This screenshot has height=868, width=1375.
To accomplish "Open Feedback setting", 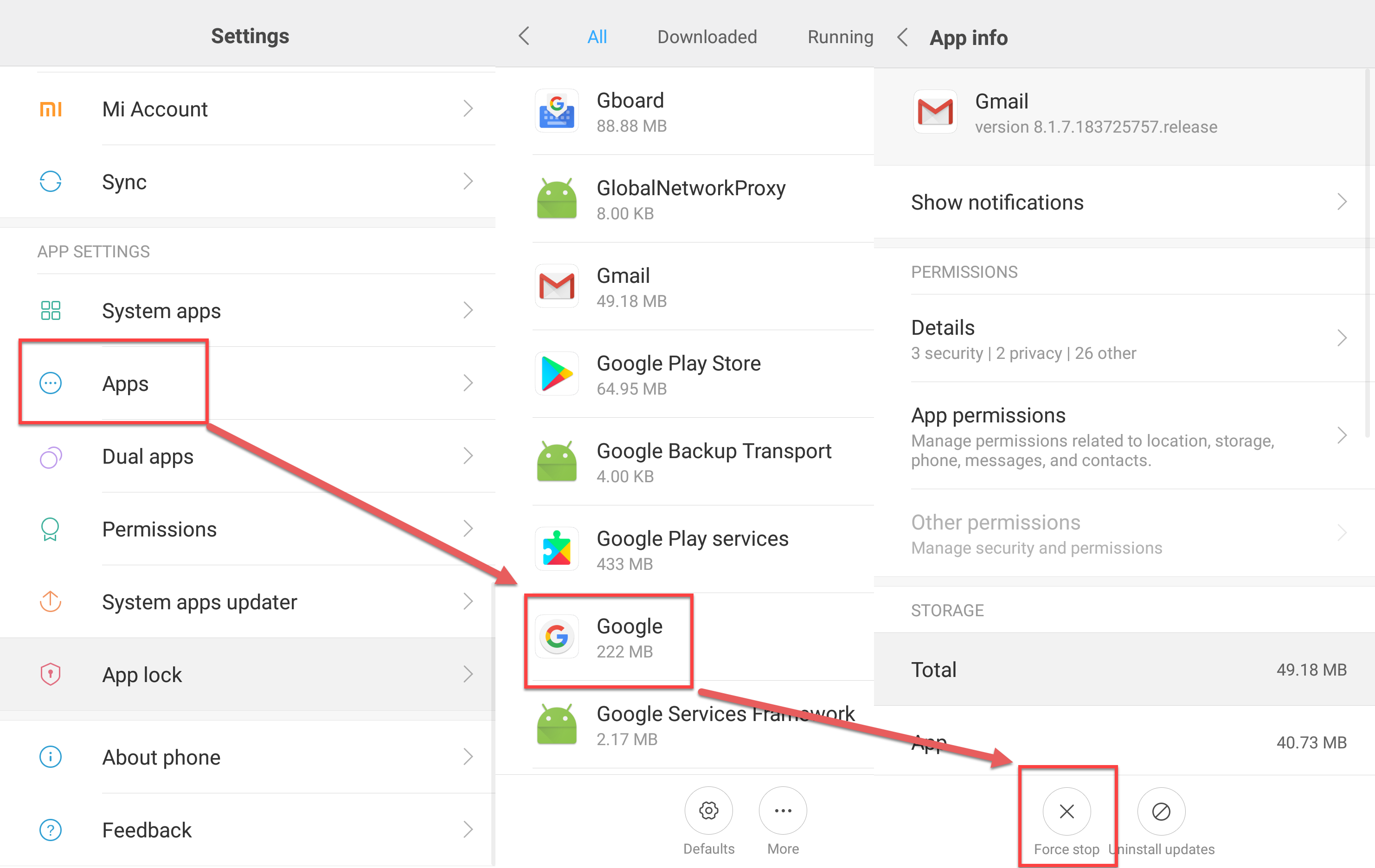I will (248, 830).
